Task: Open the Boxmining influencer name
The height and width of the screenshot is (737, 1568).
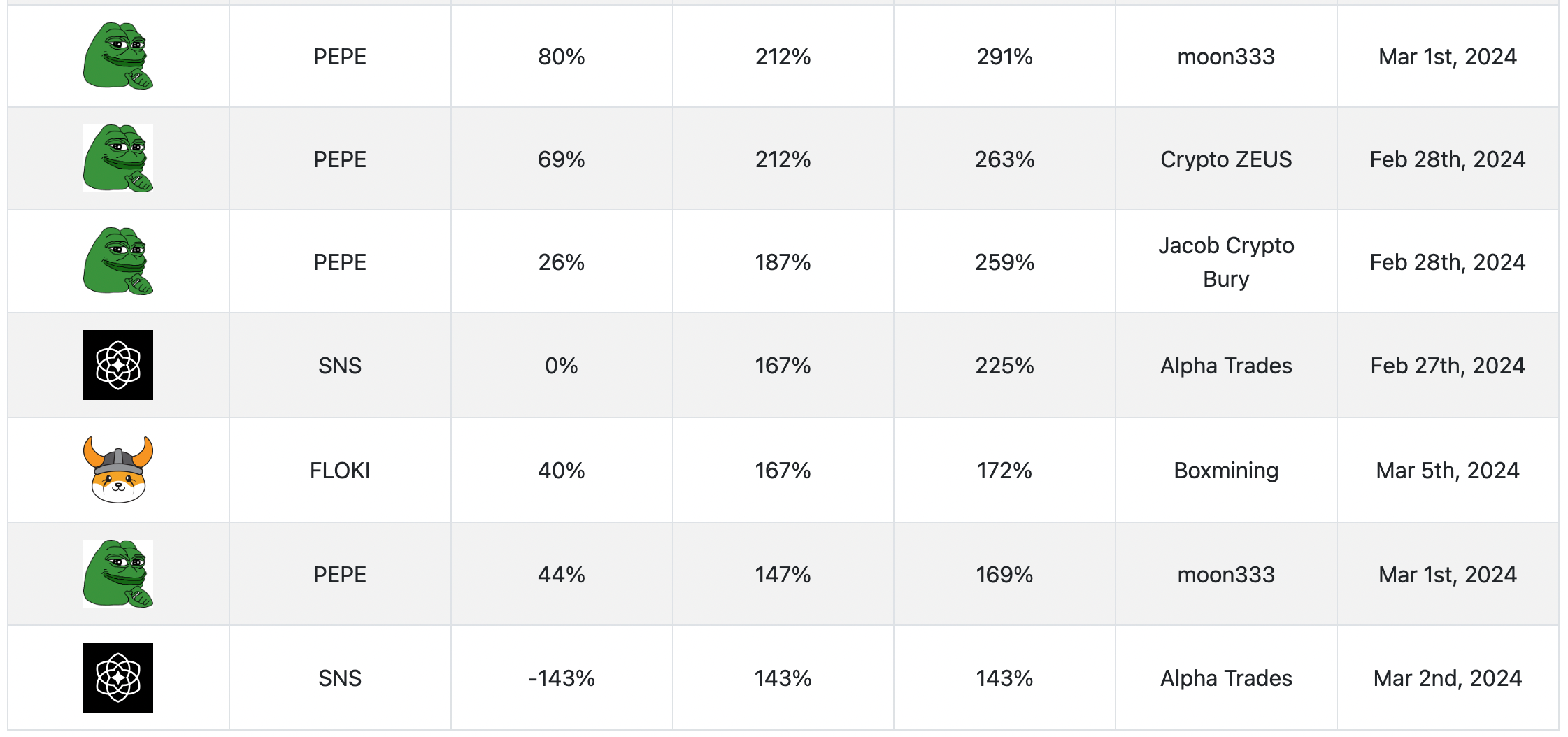Action: click(x=1226, y=471)
